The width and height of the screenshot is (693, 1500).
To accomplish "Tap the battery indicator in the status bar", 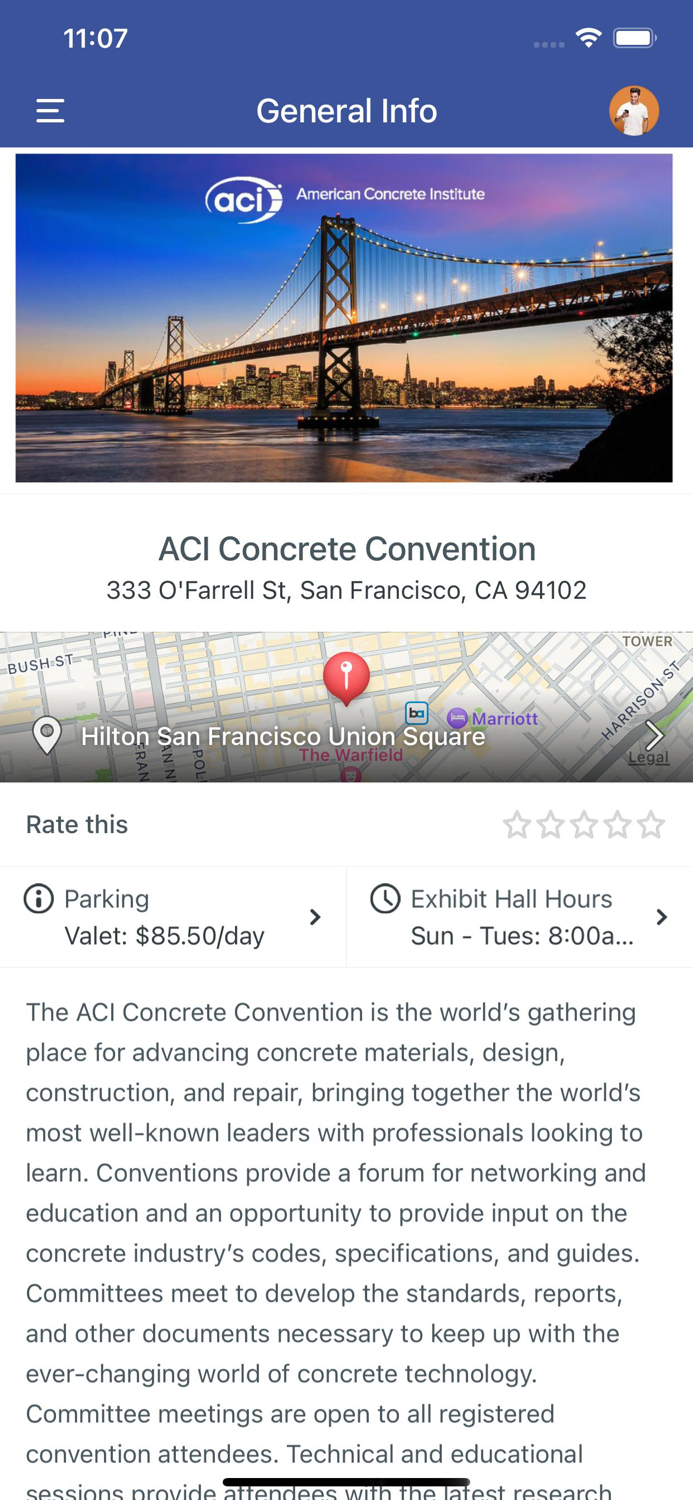I will pos(633,36).
